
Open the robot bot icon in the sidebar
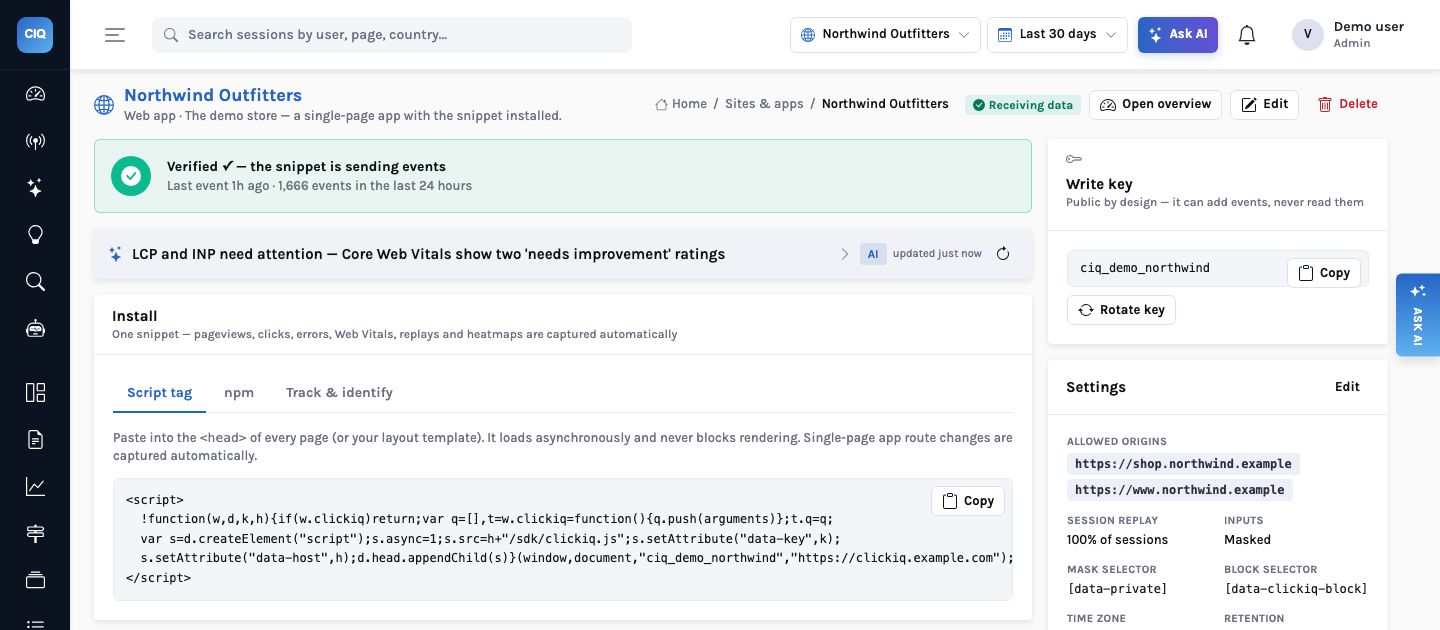click(35, 329)
